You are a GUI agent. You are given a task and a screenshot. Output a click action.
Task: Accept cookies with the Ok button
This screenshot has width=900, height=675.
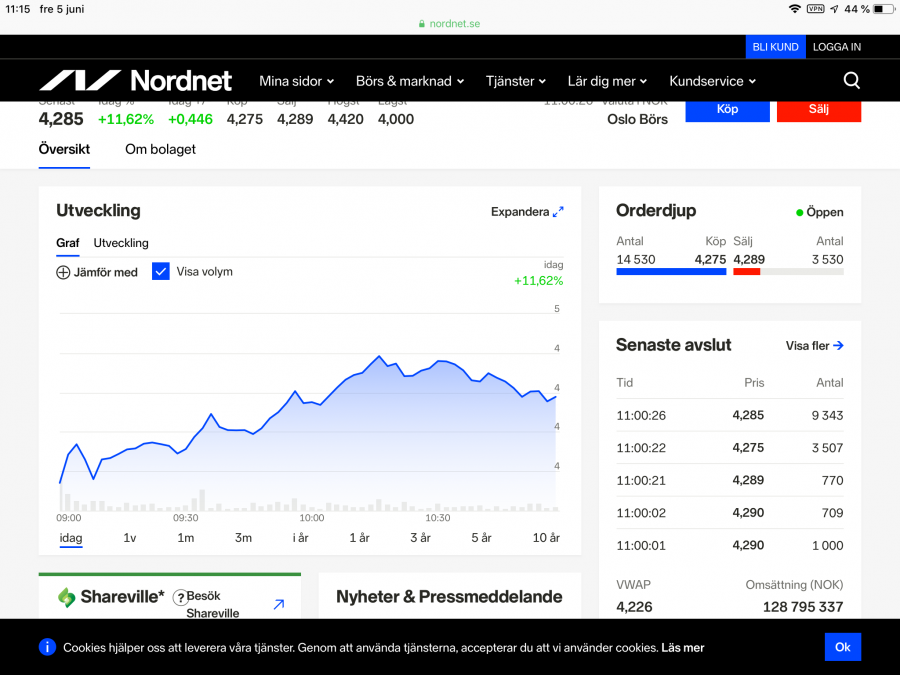(842, 647)
